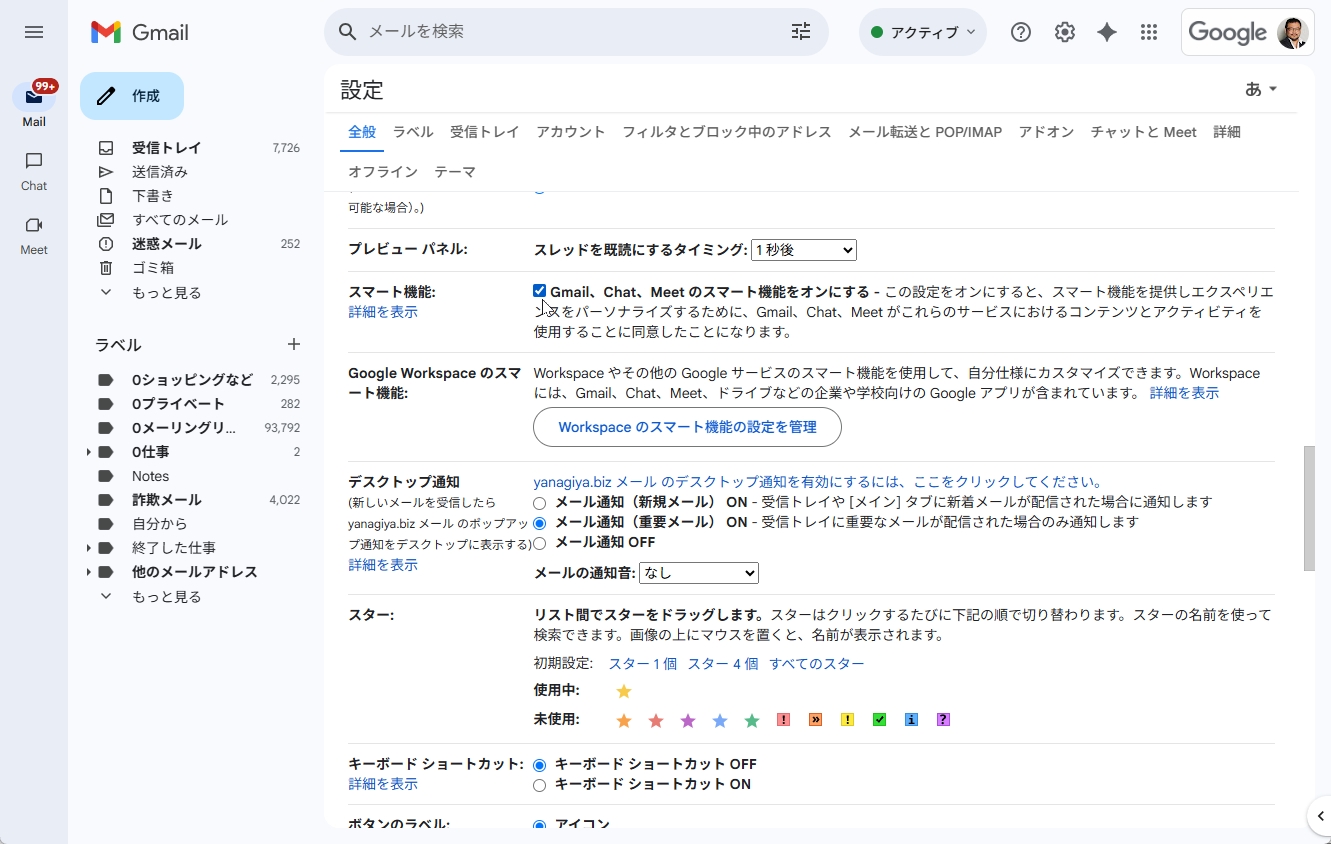Uncheck the Gmail, Chat, Meet smart features checkbox

click(540, 291)
